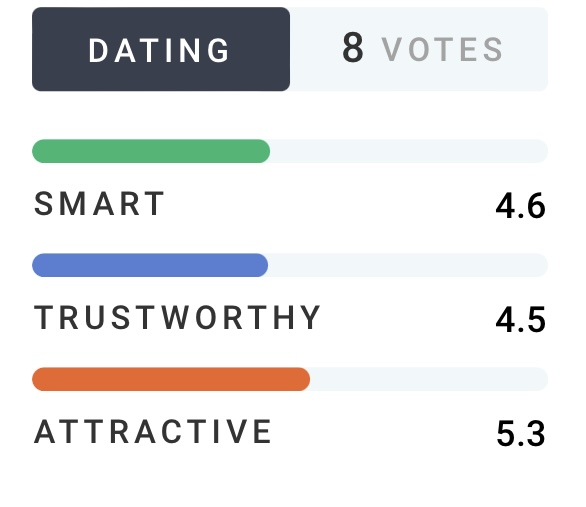
Task: Select the DATING tab
Action: pos(161,49)
